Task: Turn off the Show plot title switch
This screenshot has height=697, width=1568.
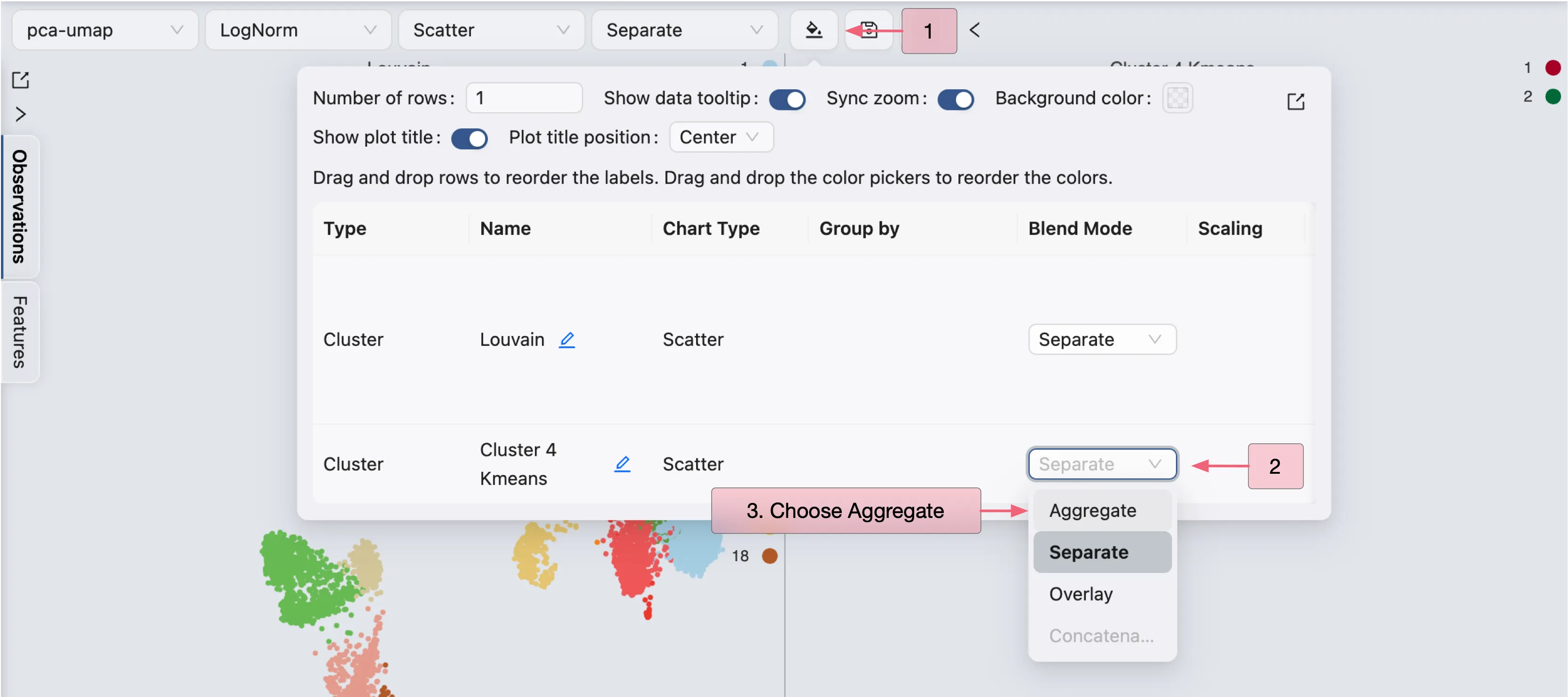Action: (x=469, y=138)
